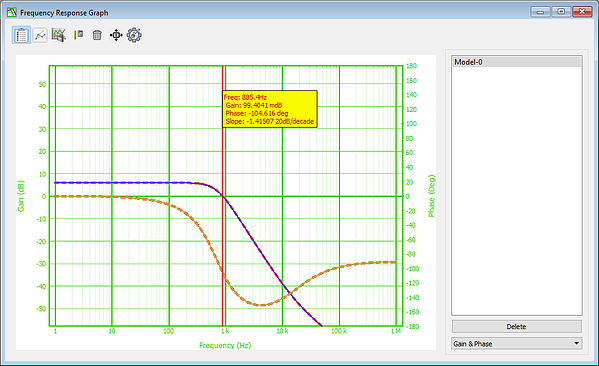
Task: Click the yellow cursor marker icon
Action: (78, 35)
